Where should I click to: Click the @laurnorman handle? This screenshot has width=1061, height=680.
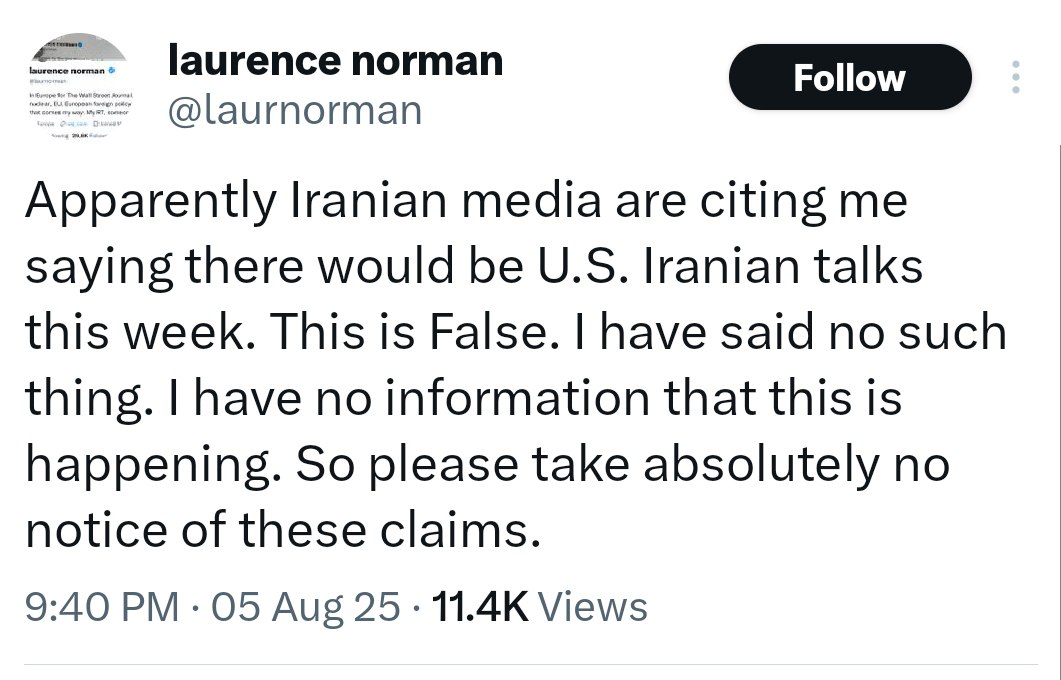(295, 109)
